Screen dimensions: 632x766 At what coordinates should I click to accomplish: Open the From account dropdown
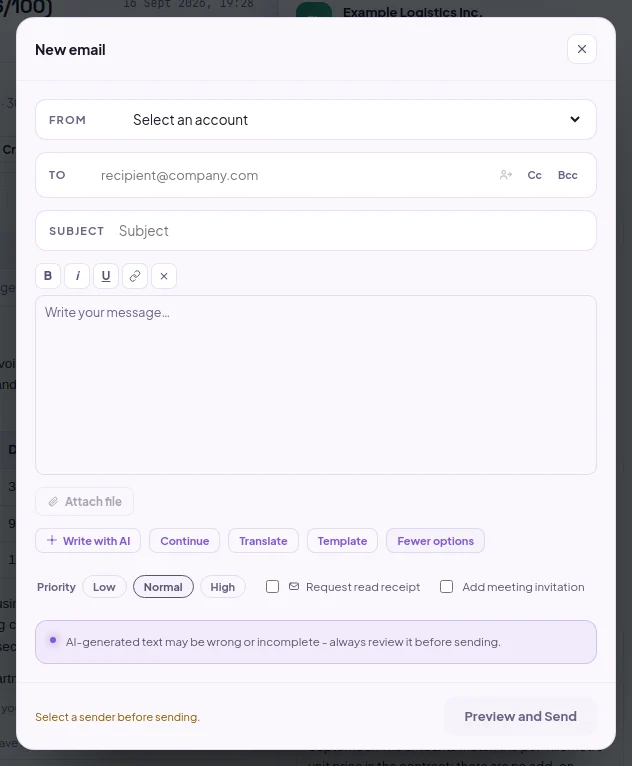pyautogui.click(x=316, y=120)
